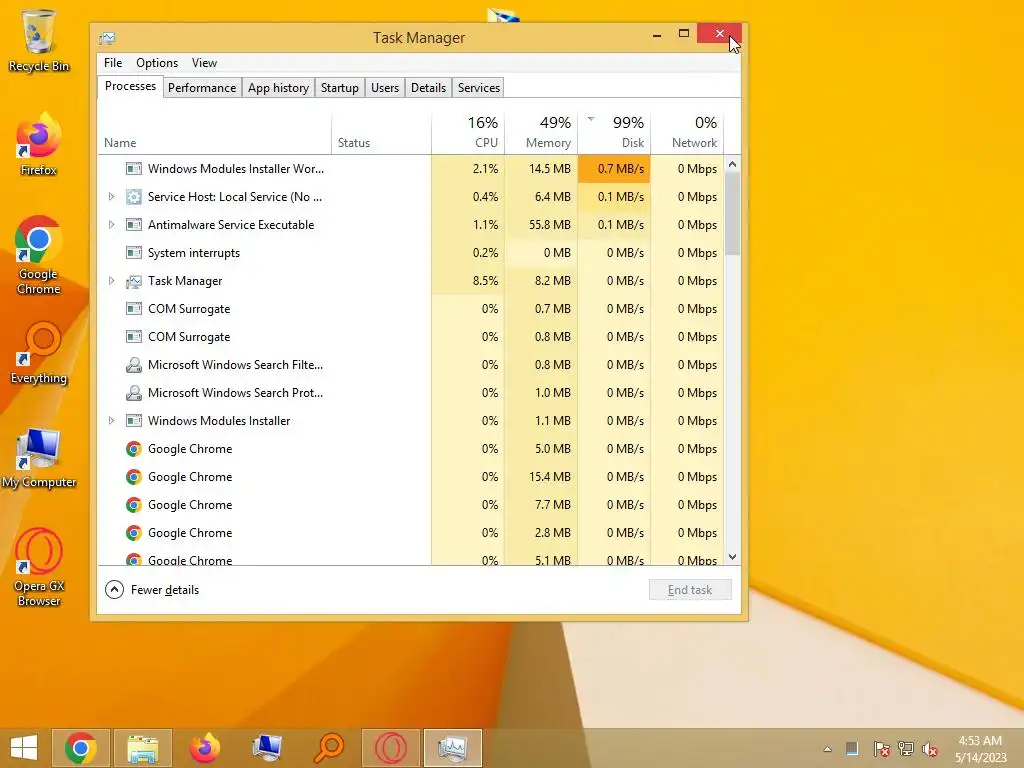
Task: Click the Task Manager process row icon
Action: pos(134,281)
